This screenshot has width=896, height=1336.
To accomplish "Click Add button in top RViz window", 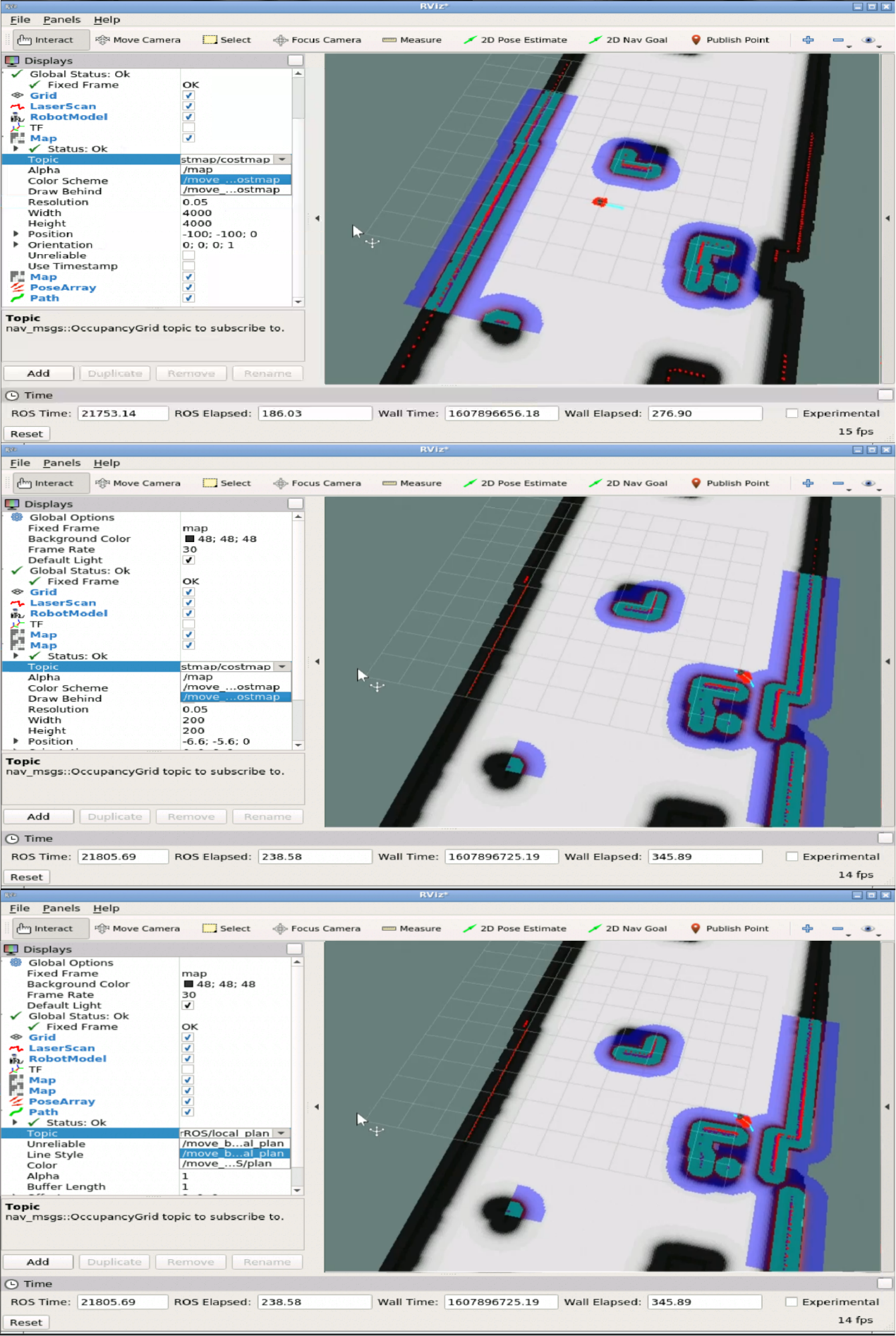I will pyautogui.click(x=39, y=373).
